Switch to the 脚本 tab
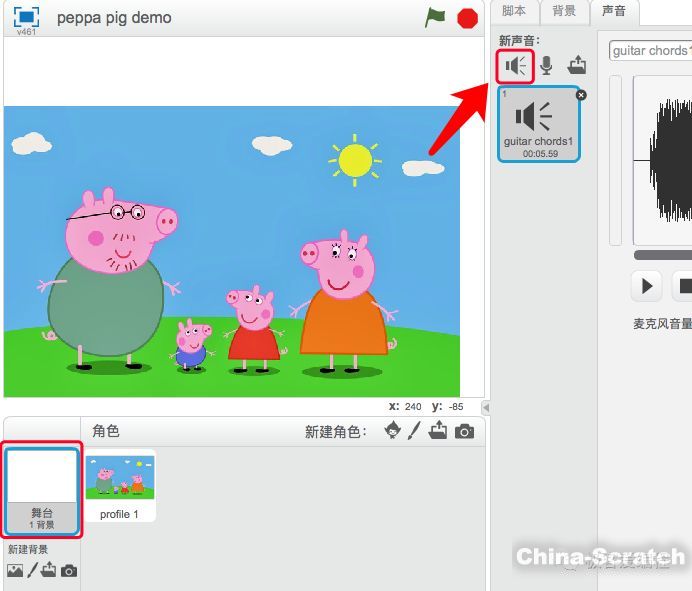This screenshot has width=692, height=591. (x=514, y=11)
